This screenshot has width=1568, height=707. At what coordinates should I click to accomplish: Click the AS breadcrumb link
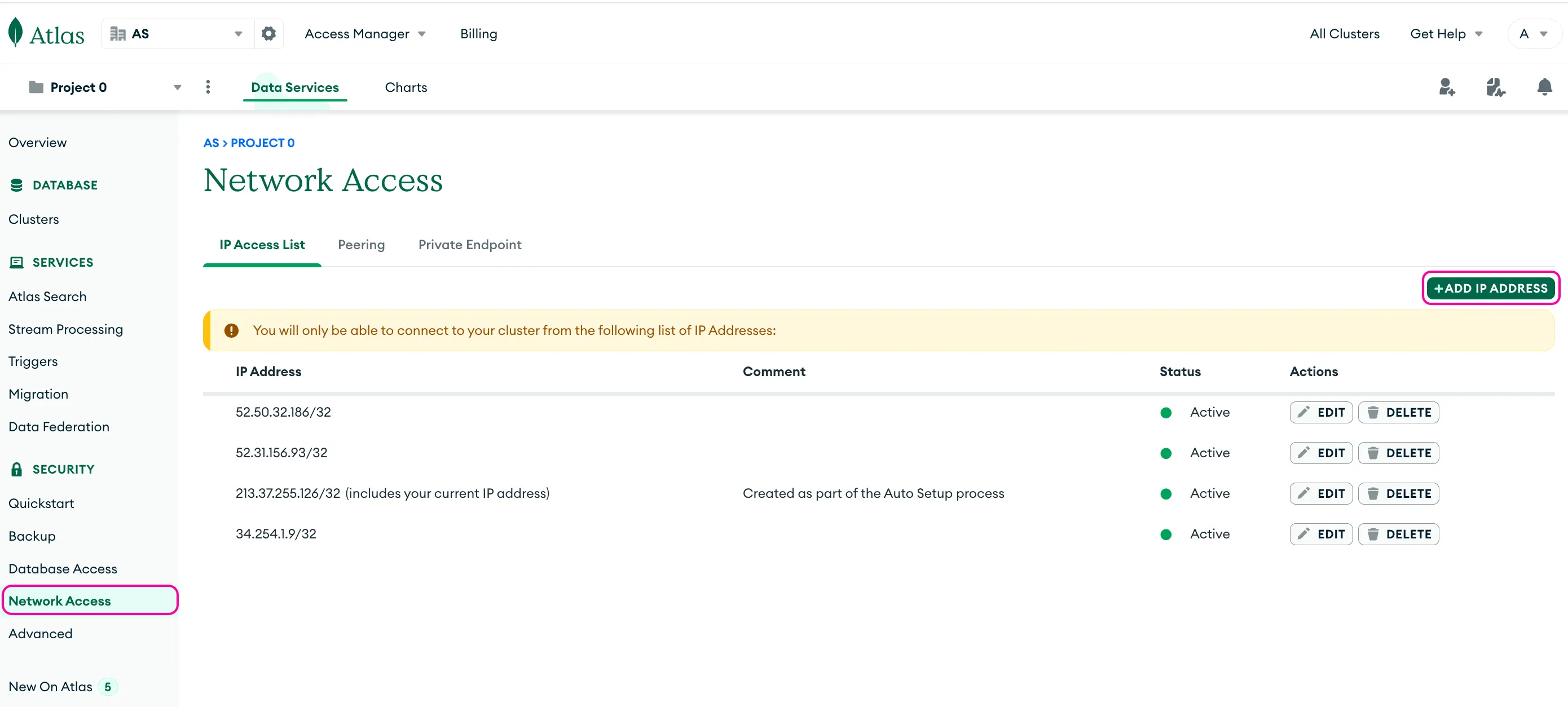point(210,143)
